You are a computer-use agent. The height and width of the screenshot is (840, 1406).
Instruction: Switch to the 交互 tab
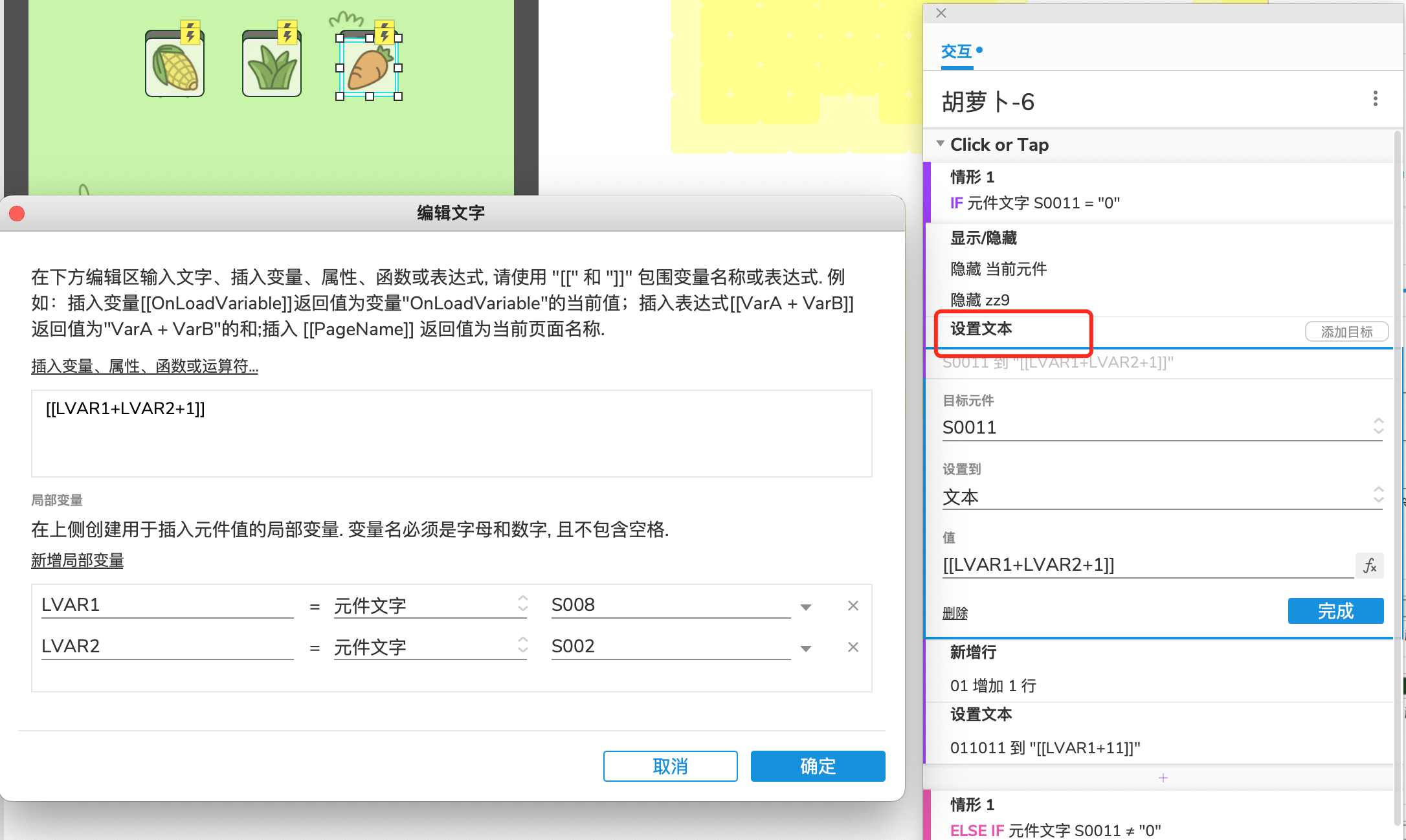point(956,52)
